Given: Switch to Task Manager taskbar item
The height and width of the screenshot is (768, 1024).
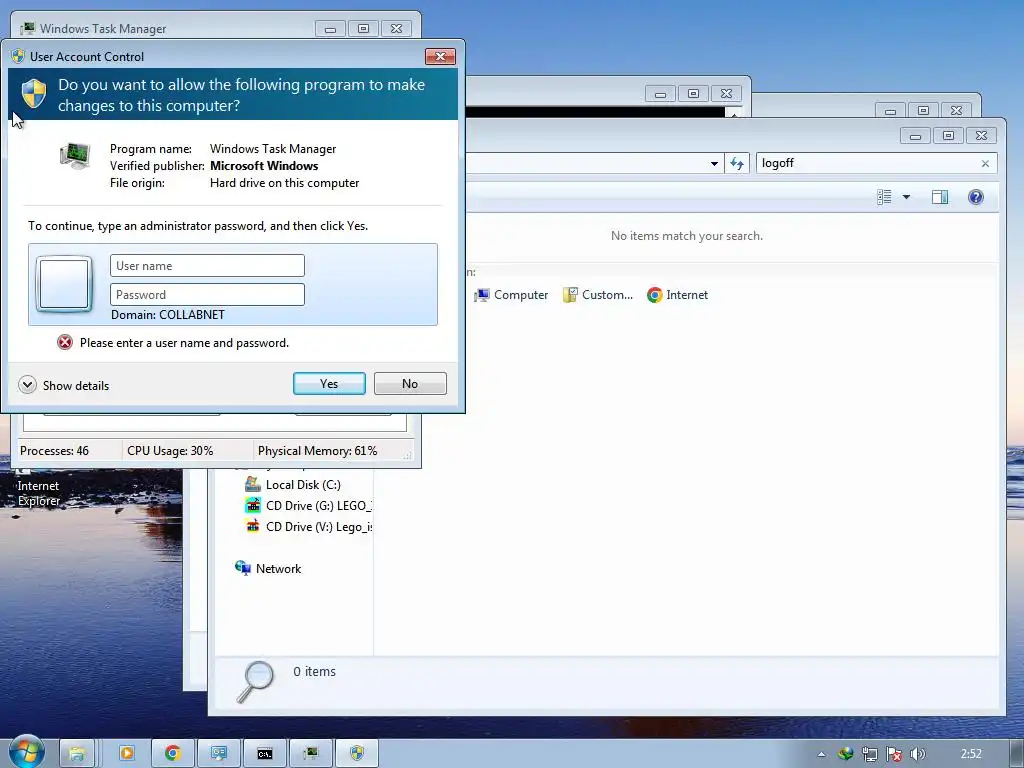Looking at the screenshot, I should click(x=311, y=754).
